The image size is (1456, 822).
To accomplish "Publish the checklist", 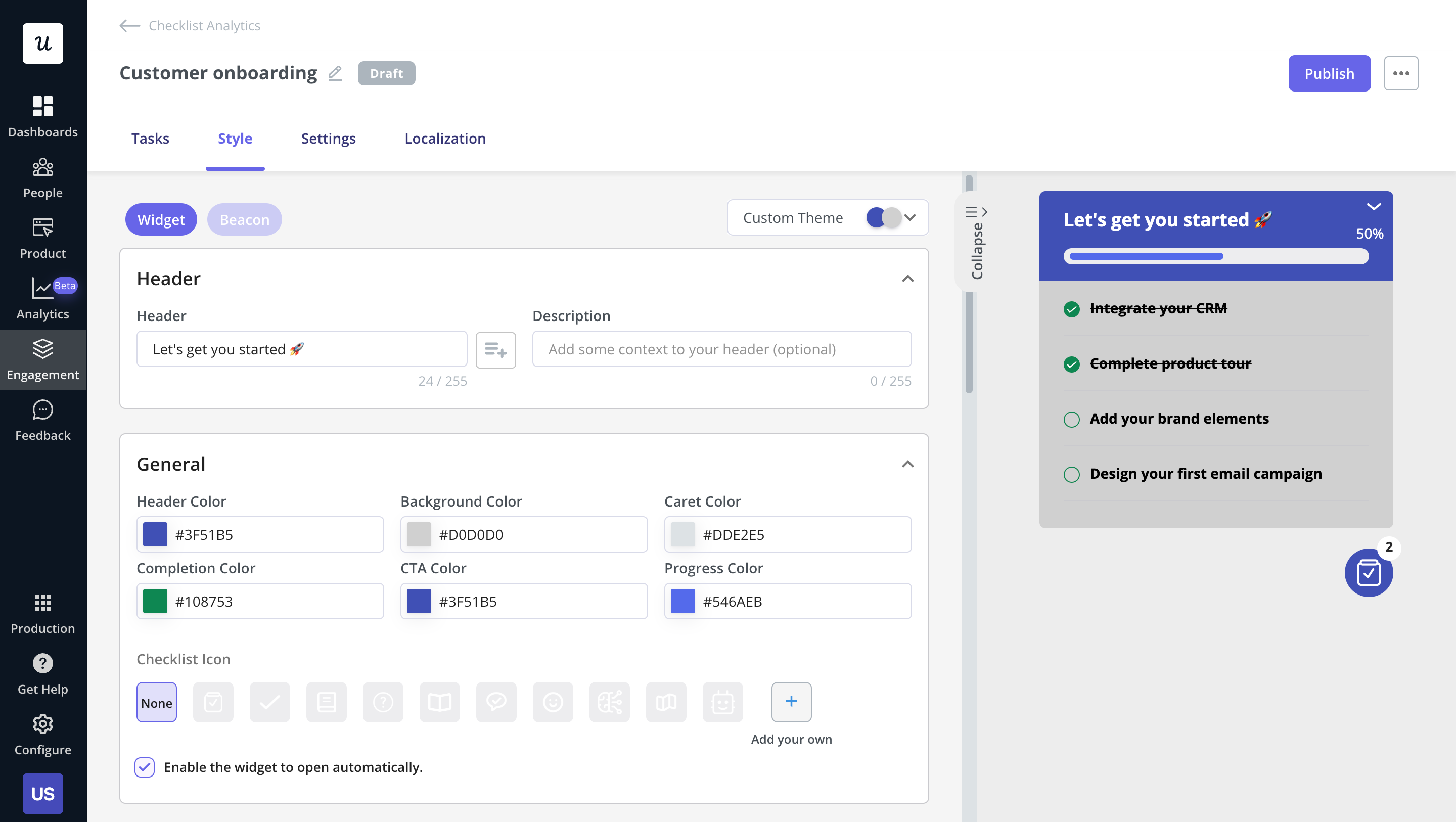I will tap(1330, 73).
